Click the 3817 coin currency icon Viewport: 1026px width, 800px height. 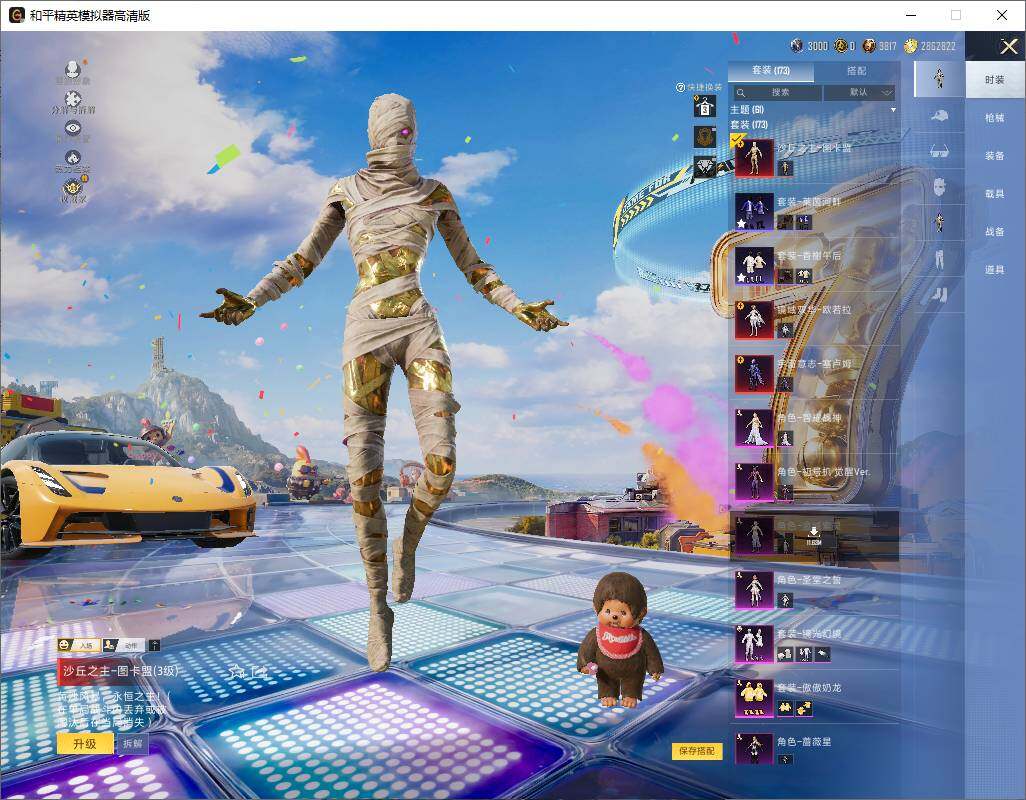869,46
